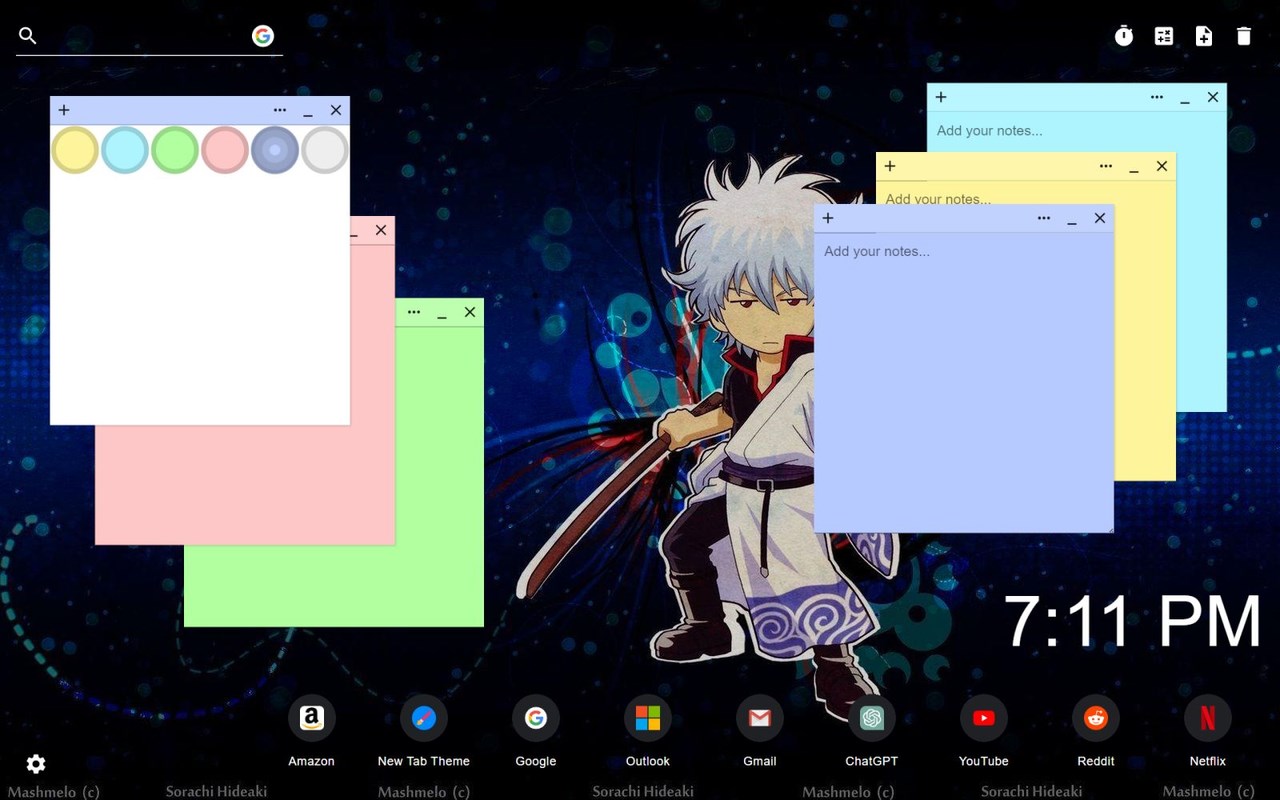Close the white note
The image size is (1280, 800).
tap(336, 110)
